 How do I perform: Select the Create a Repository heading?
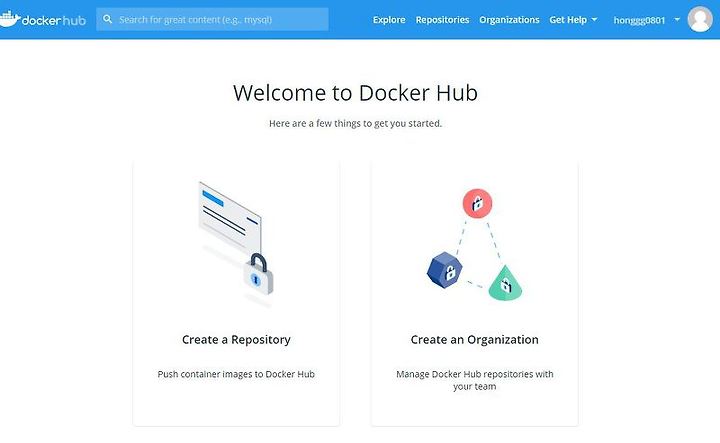click(236, 340)
